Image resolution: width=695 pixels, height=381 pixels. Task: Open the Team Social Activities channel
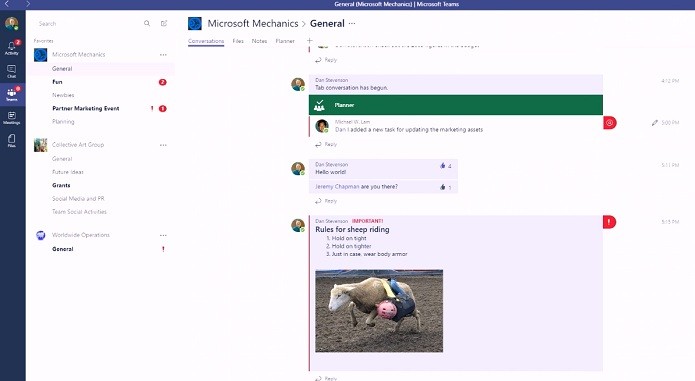79,212
